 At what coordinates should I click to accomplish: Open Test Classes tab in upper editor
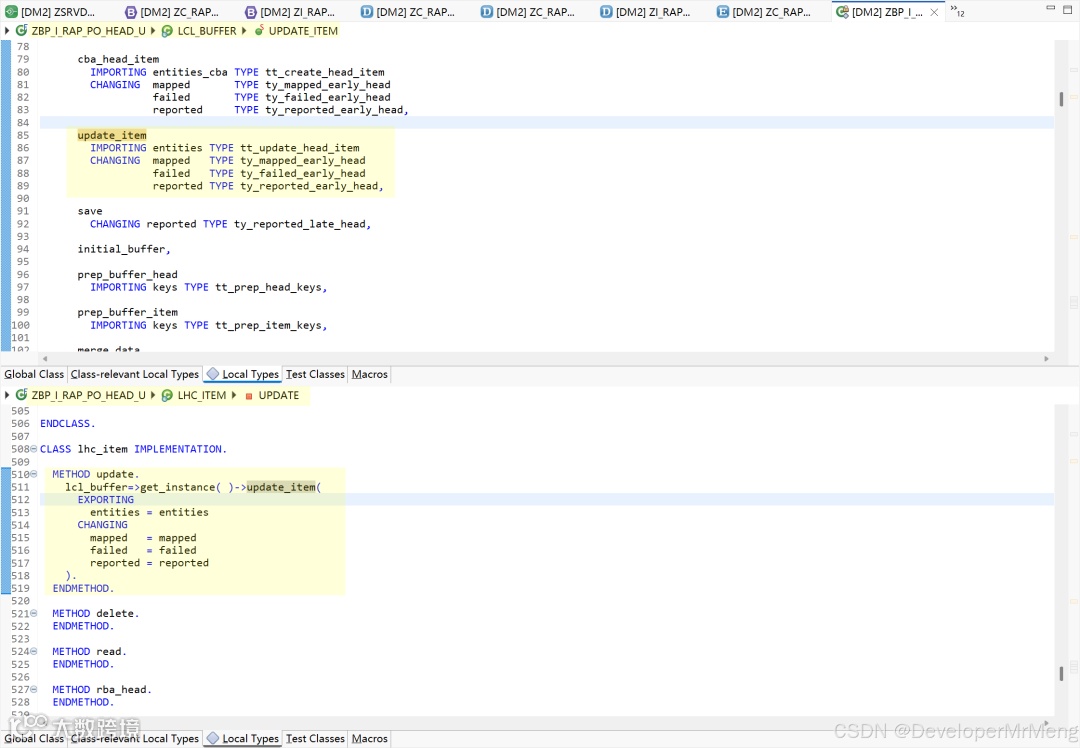[315, 374]
